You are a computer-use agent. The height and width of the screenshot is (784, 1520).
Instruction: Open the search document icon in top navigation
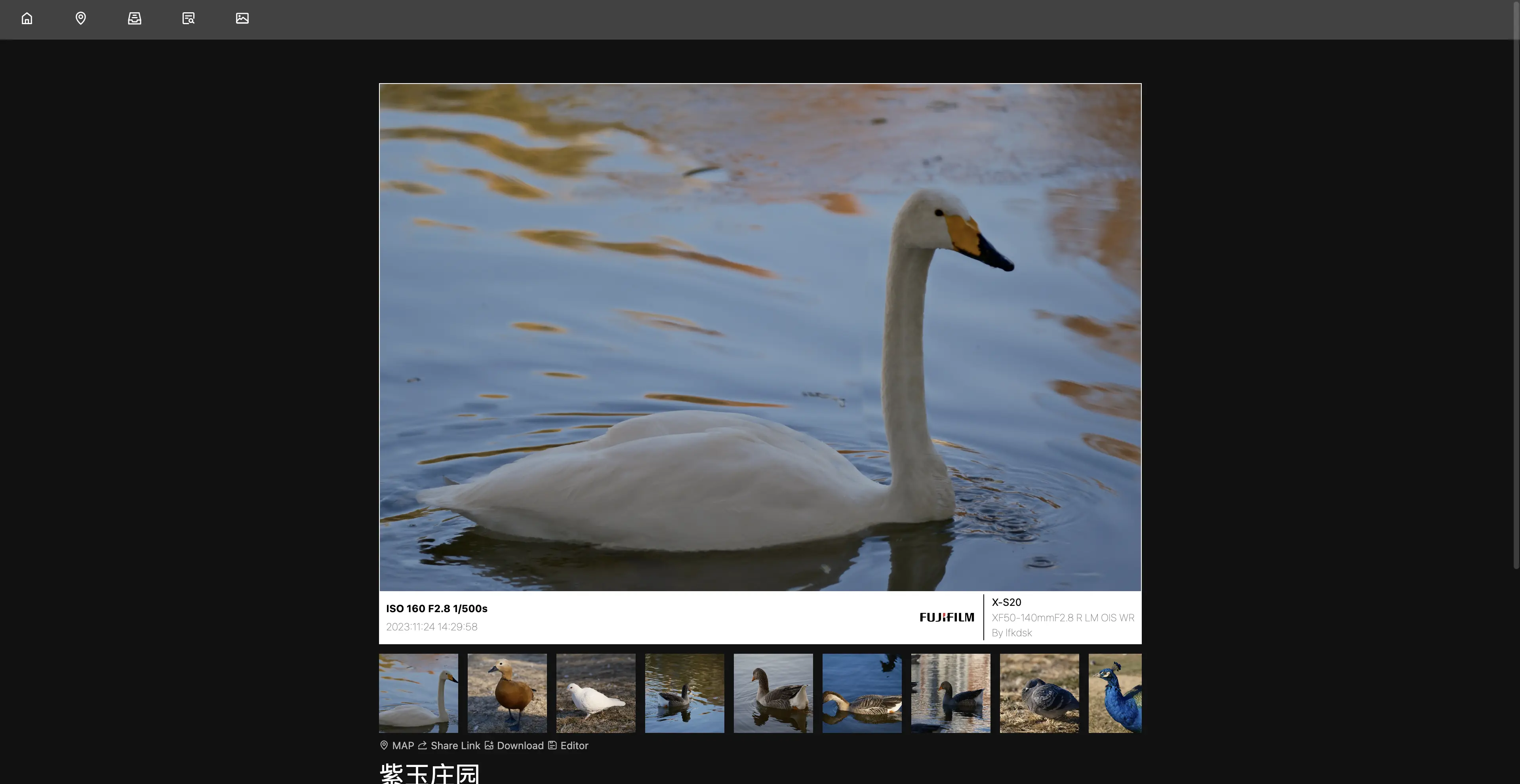pos(188,18)
